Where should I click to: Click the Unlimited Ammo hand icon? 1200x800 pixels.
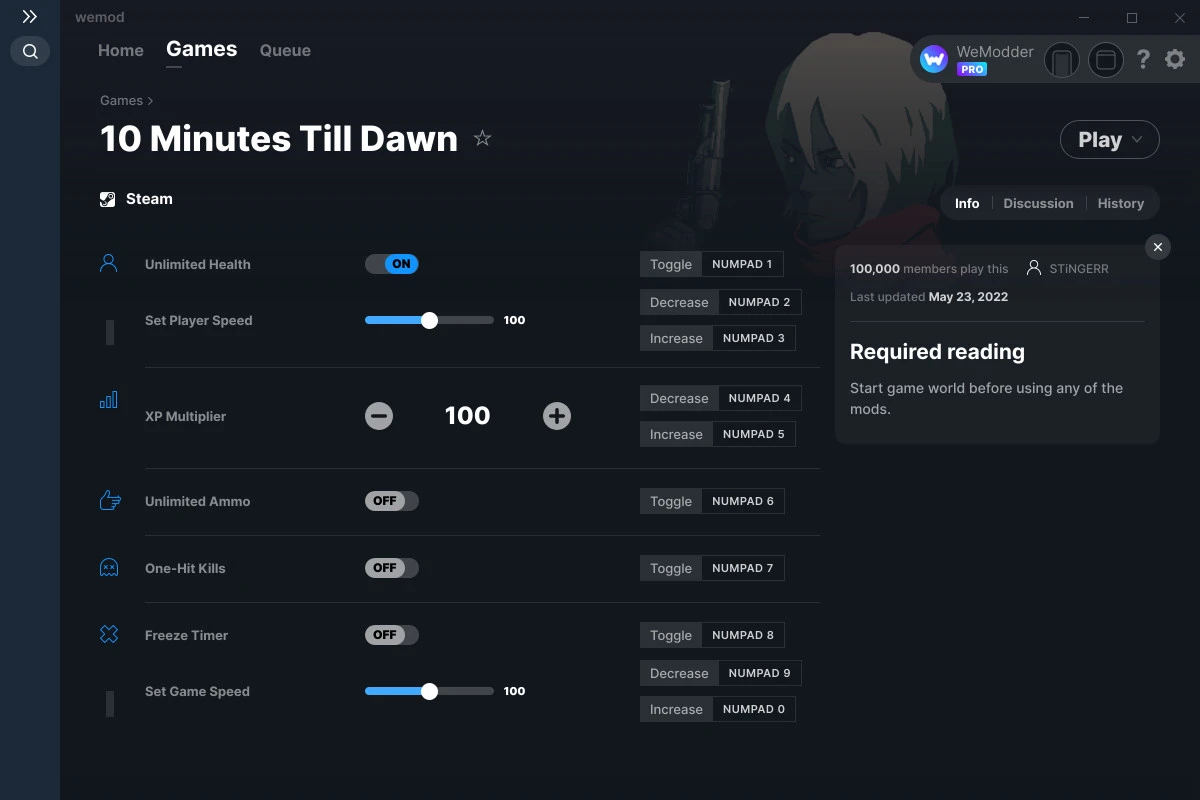pyautogui.click(x=108, y=501)
